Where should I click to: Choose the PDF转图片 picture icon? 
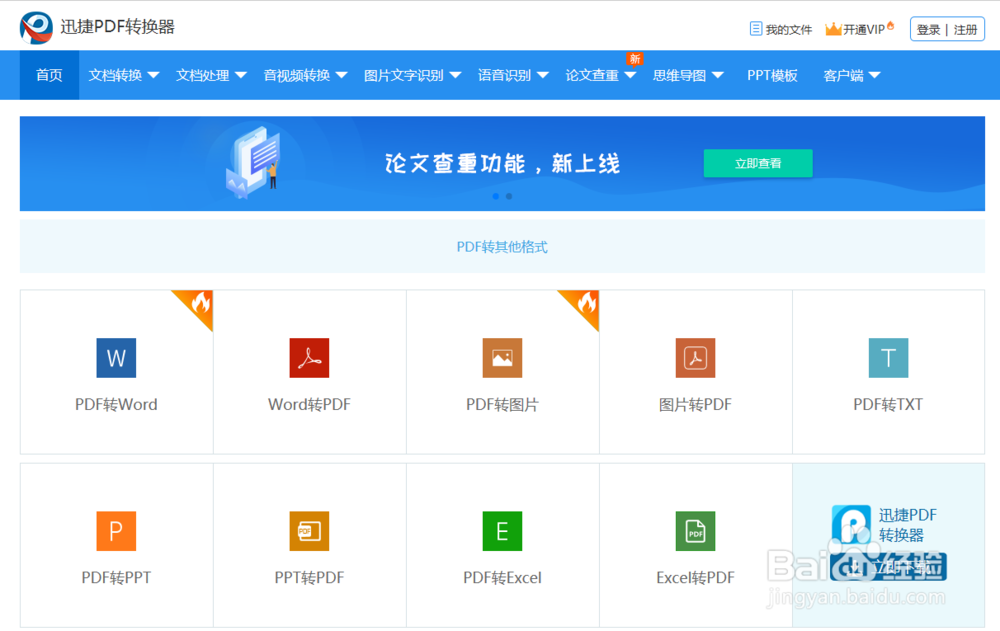[503, 358]
